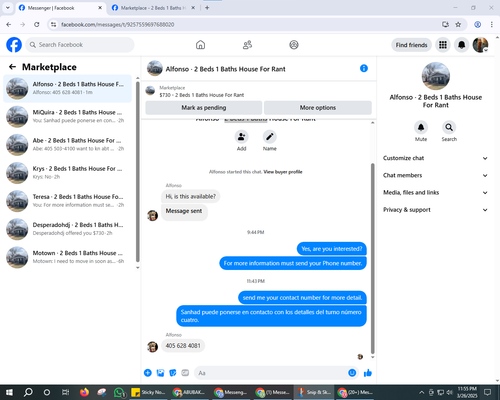Click the Add people icon

pos(241,137)
